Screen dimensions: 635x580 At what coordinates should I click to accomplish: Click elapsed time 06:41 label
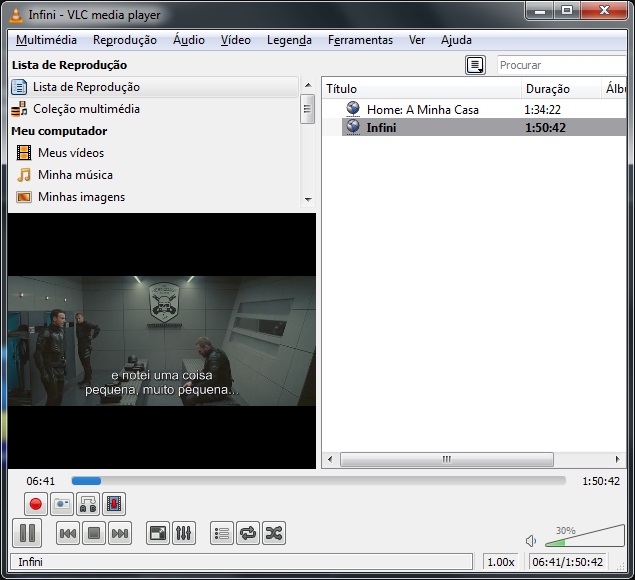point(40,481)
